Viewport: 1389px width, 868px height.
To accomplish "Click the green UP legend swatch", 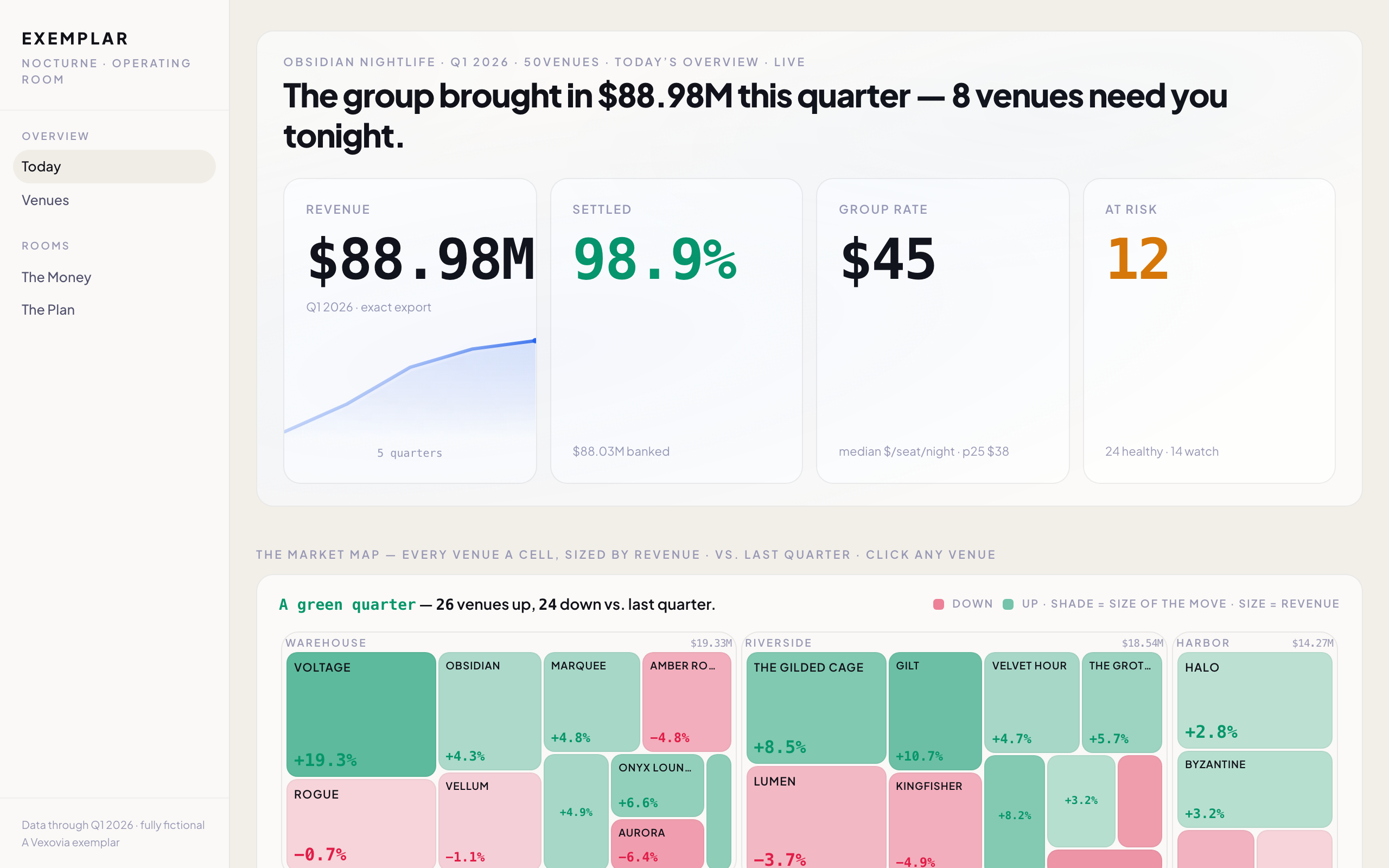I will (x=1008, y=604).
